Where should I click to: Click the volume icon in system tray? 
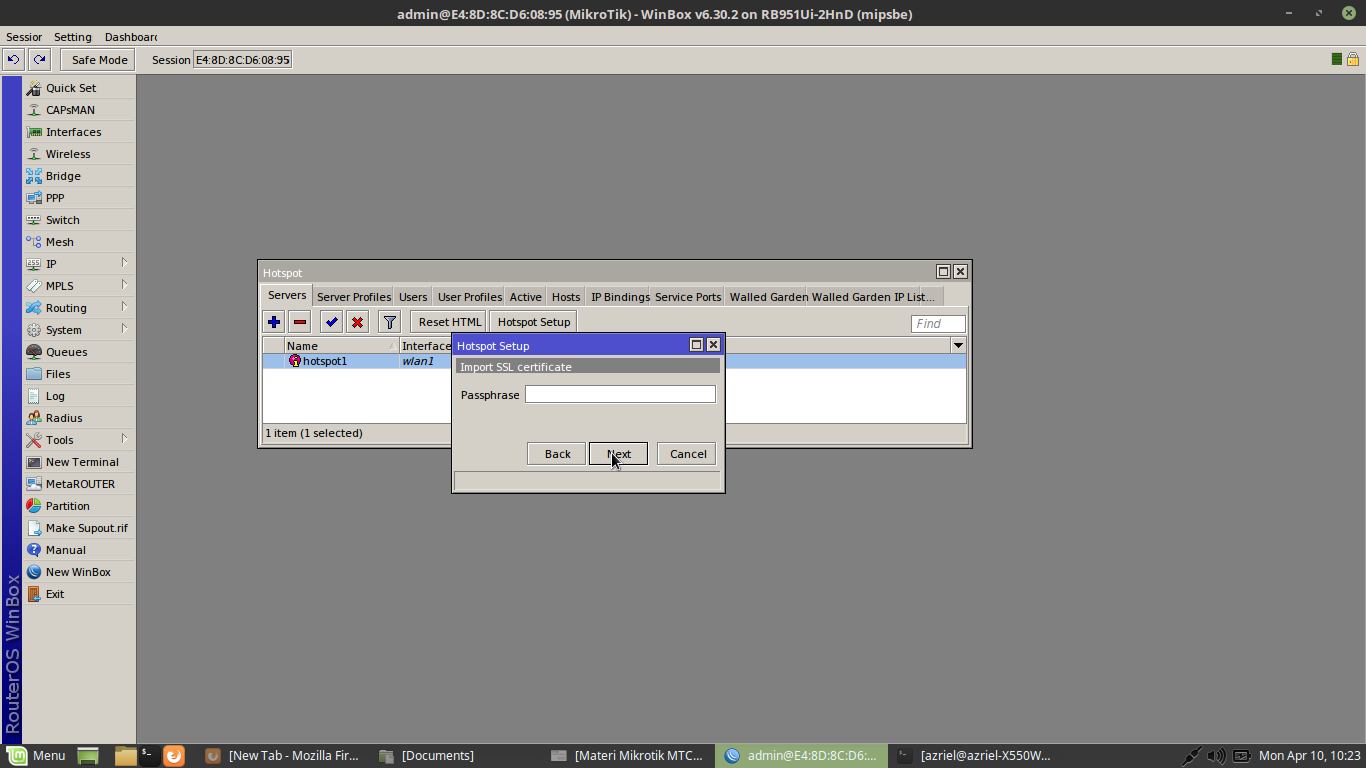click(x=1216, y=756)
